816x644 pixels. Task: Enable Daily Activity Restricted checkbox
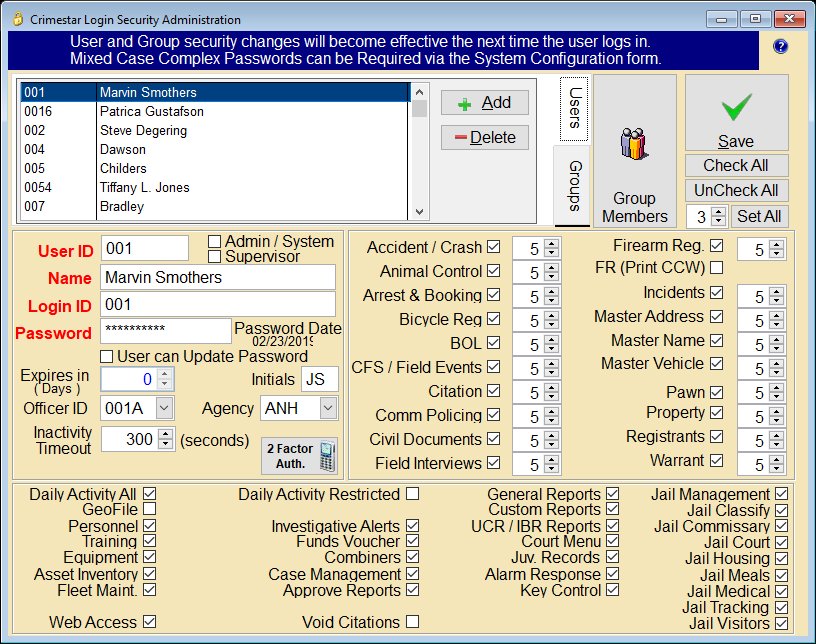(x=413, y=494)
